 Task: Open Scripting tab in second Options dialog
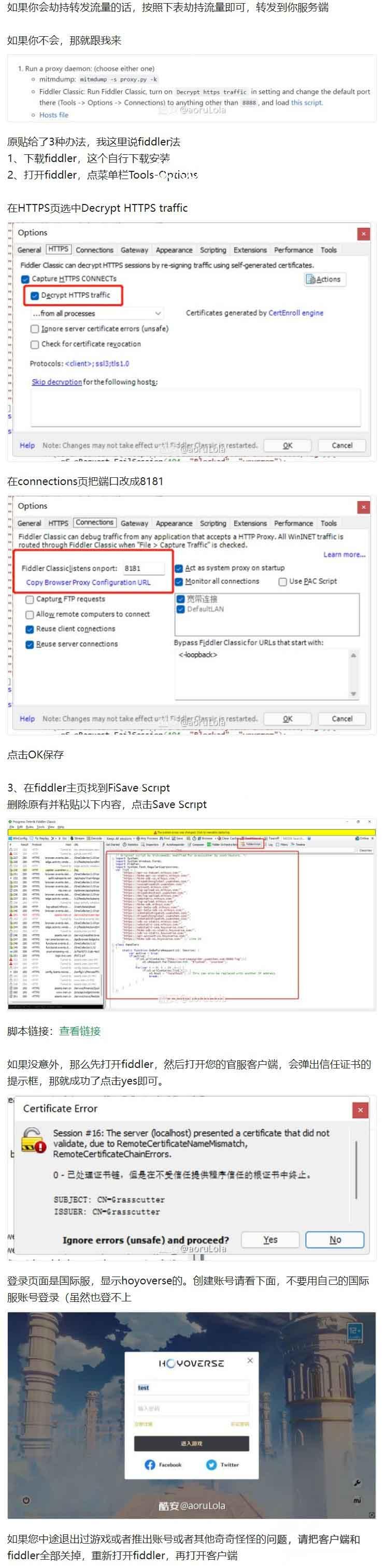pyautogui.click(x=213, y=523)
